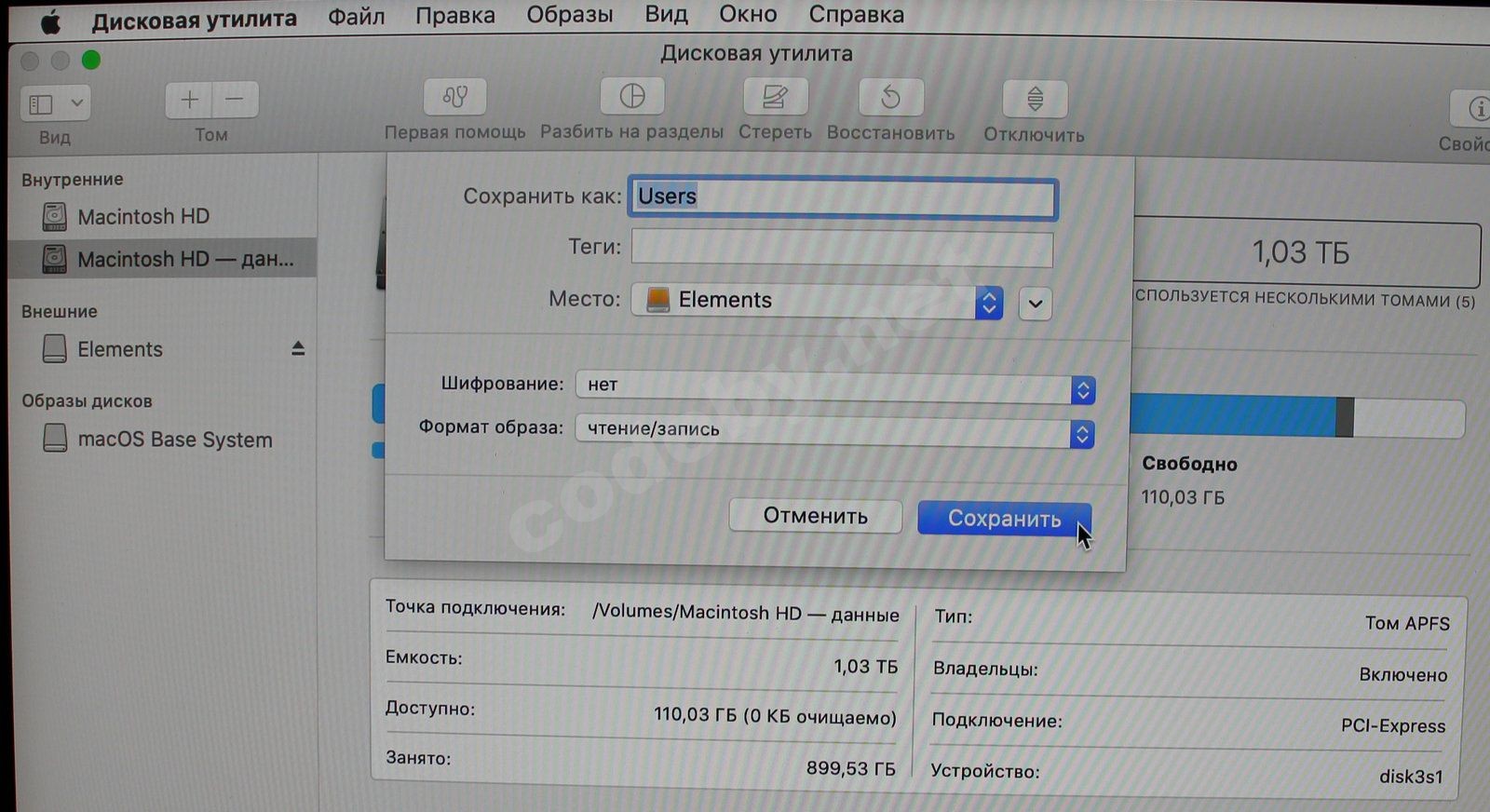Select Macintosh HD in sidebar
The image size is (1490, 812).
163,217
